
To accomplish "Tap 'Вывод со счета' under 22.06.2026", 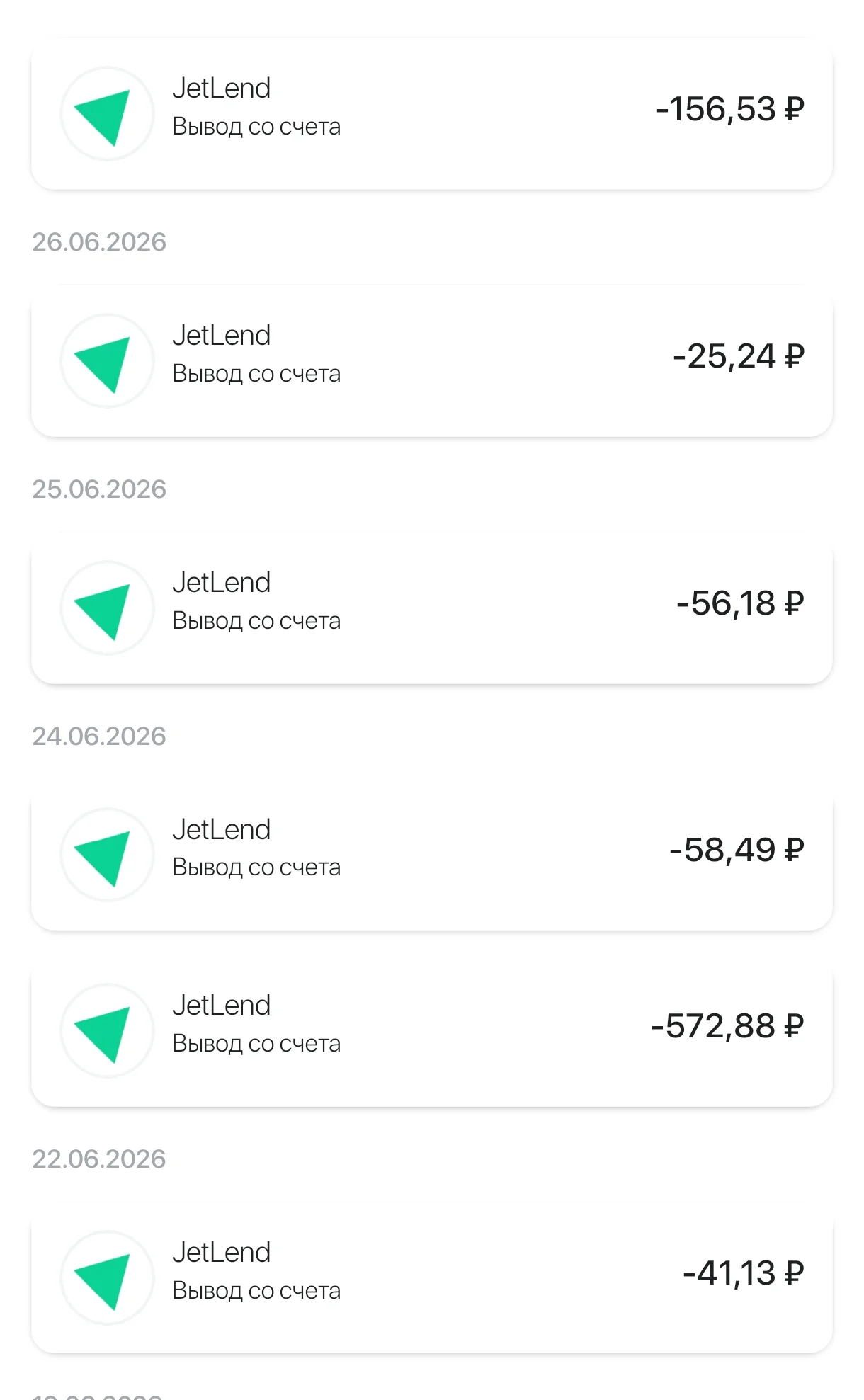I will pos(256,1291).
